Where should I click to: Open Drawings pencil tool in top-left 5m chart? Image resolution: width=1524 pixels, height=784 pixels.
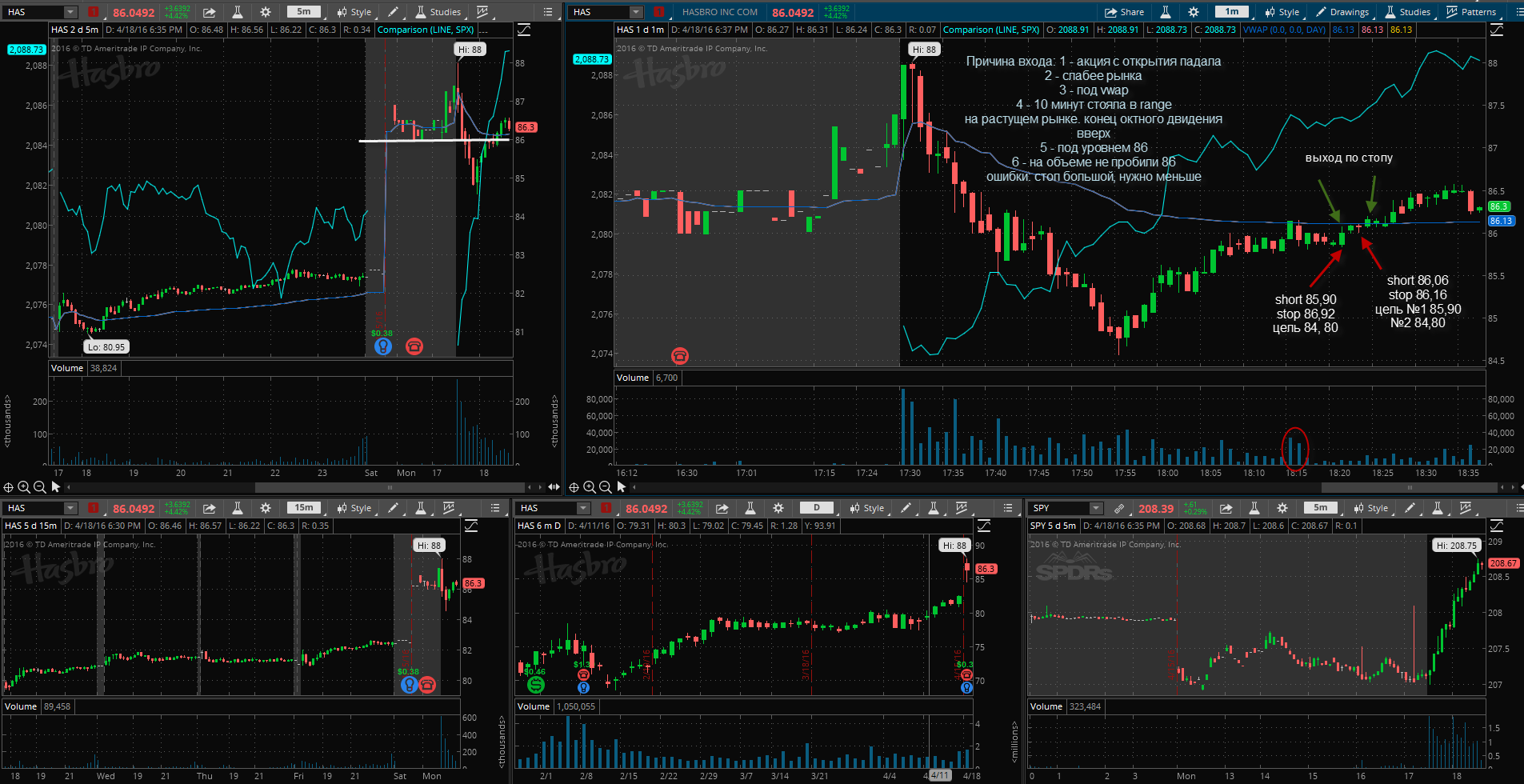tap(393, 12)
